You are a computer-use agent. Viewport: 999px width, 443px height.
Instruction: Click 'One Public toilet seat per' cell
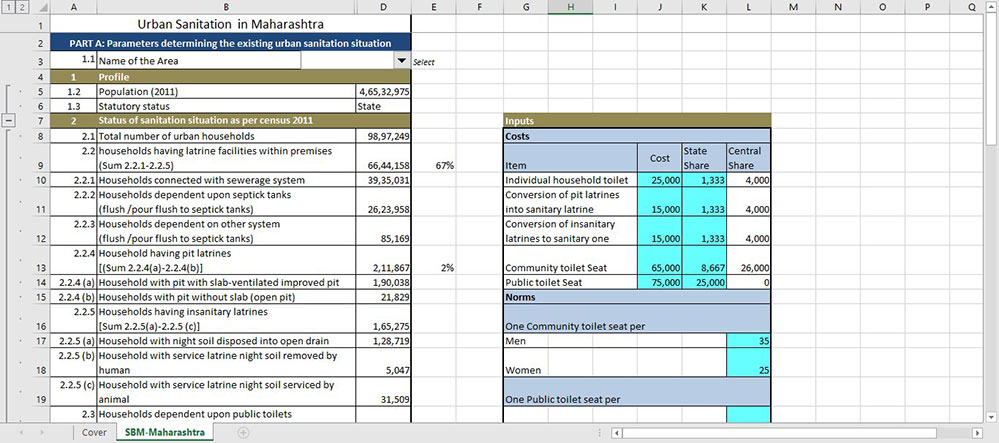coord(637,393)
